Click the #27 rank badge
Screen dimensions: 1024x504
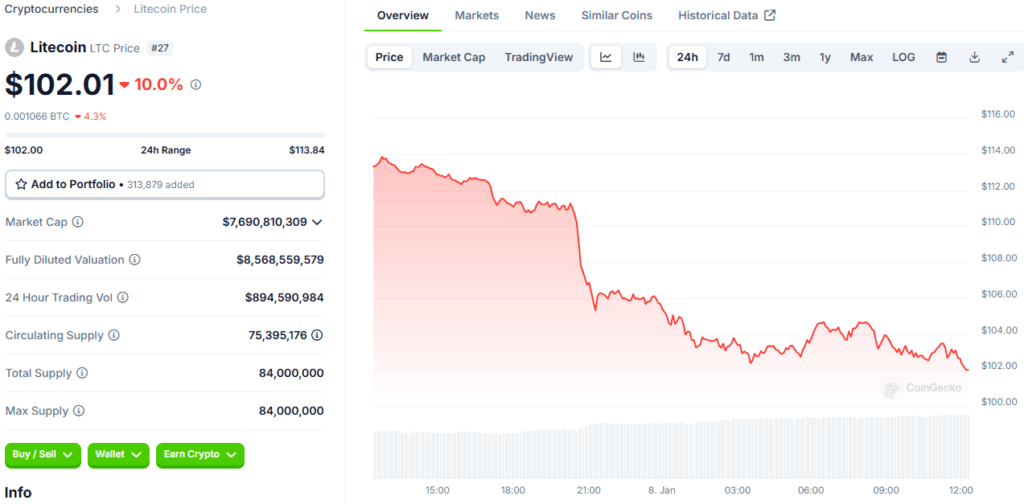[x=160, y=48]
